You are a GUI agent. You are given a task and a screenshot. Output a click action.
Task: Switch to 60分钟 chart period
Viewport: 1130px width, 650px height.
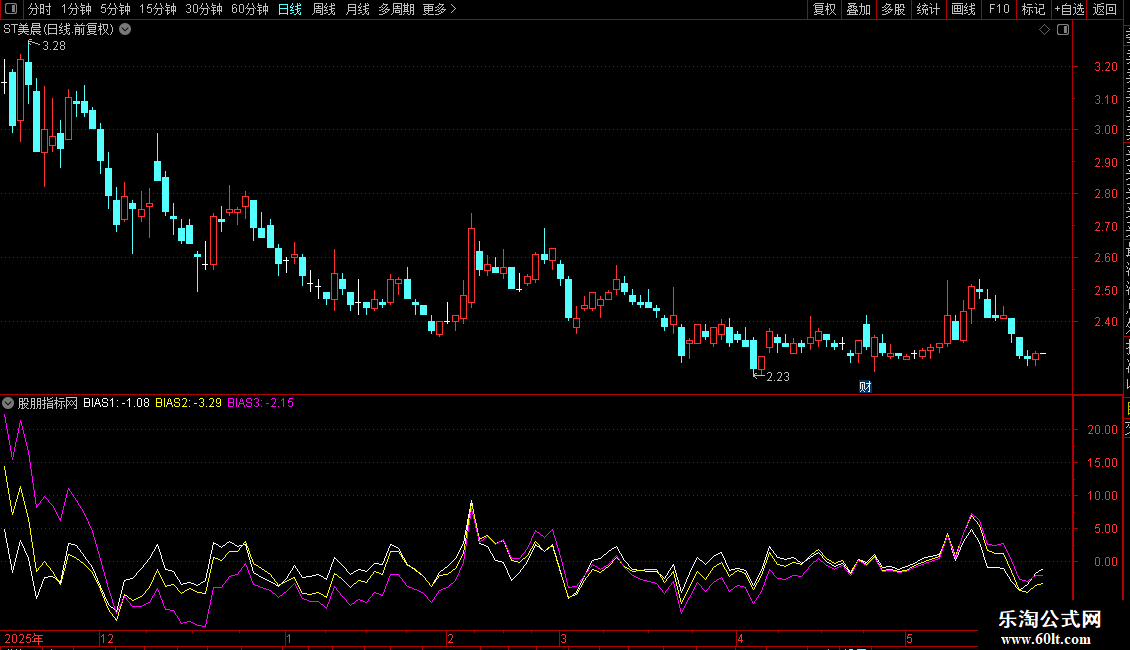coord(249,9)
